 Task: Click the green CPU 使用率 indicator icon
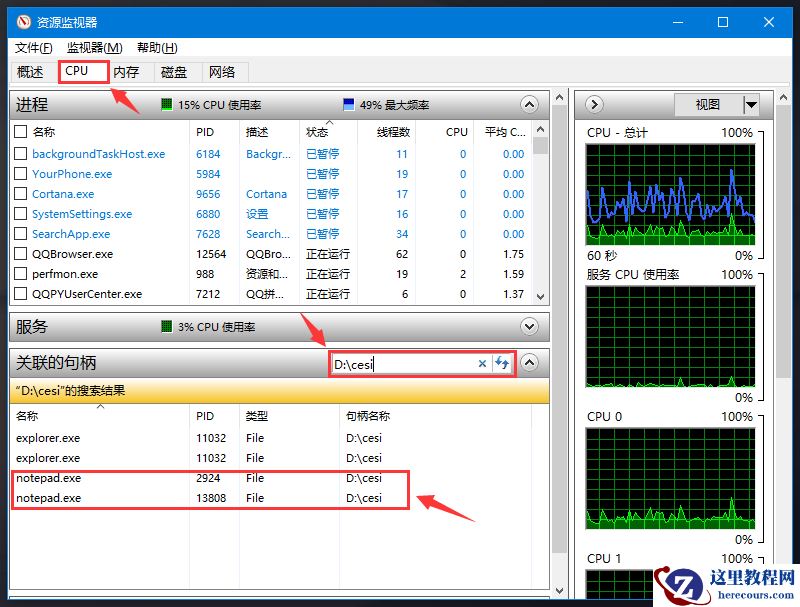(x=165, y=104)
